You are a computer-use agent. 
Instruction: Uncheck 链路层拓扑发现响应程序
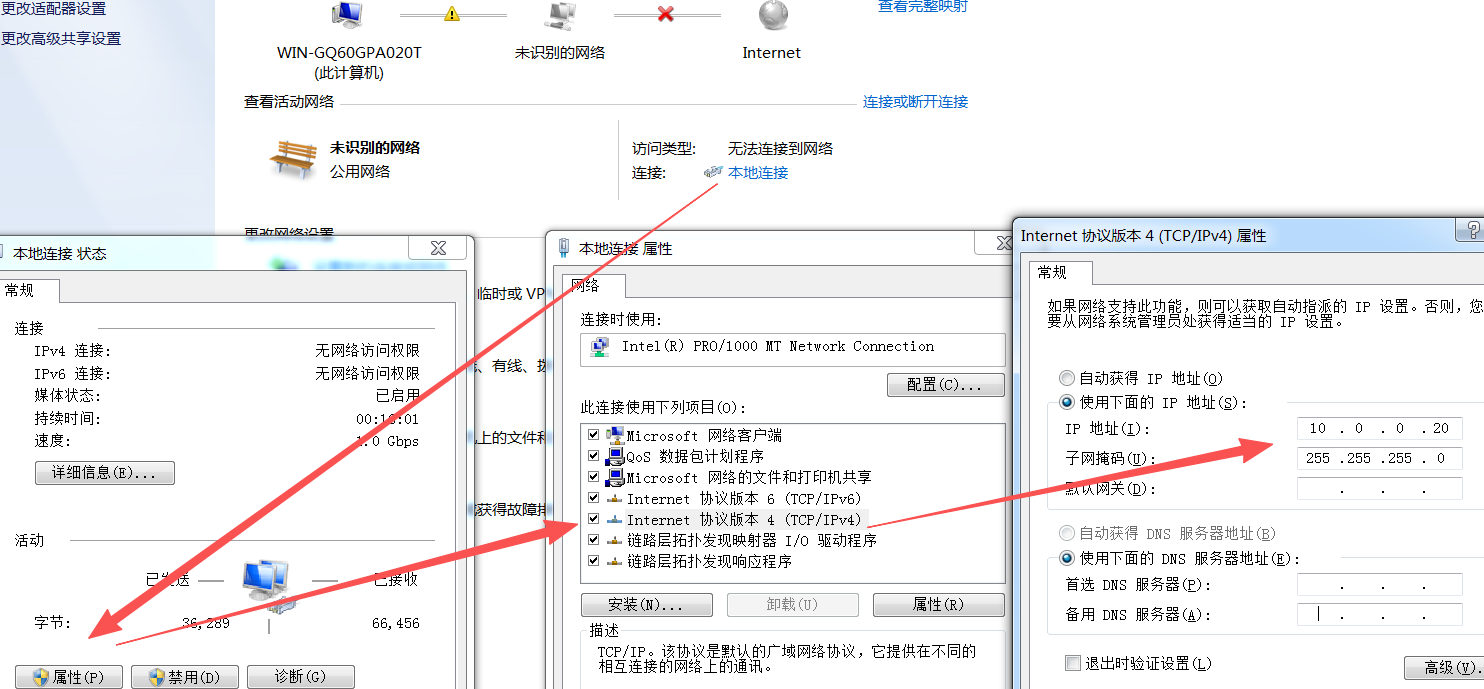coord(594,560)
